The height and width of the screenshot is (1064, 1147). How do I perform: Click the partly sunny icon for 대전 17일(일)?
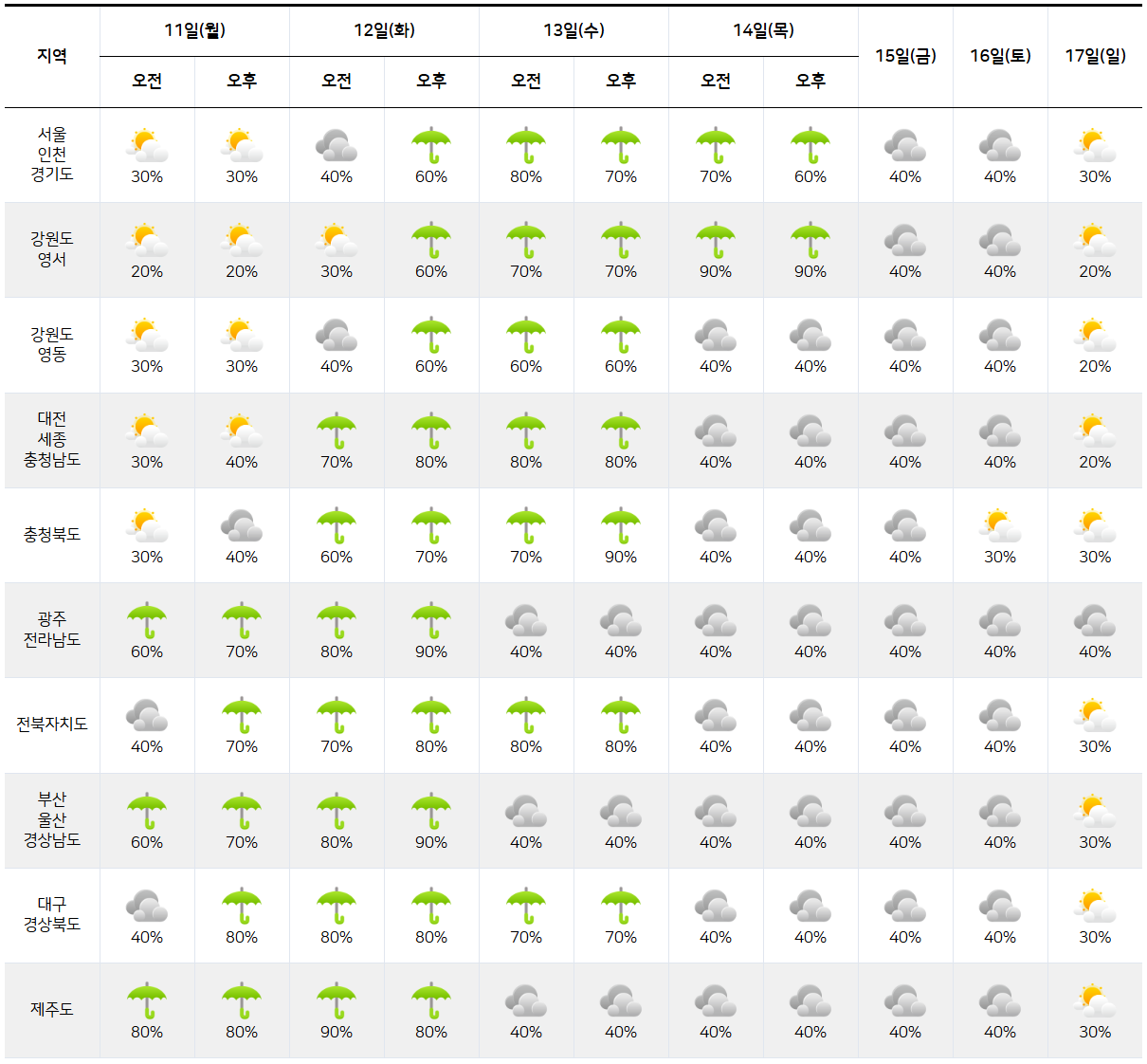[x=1095, y=431]
